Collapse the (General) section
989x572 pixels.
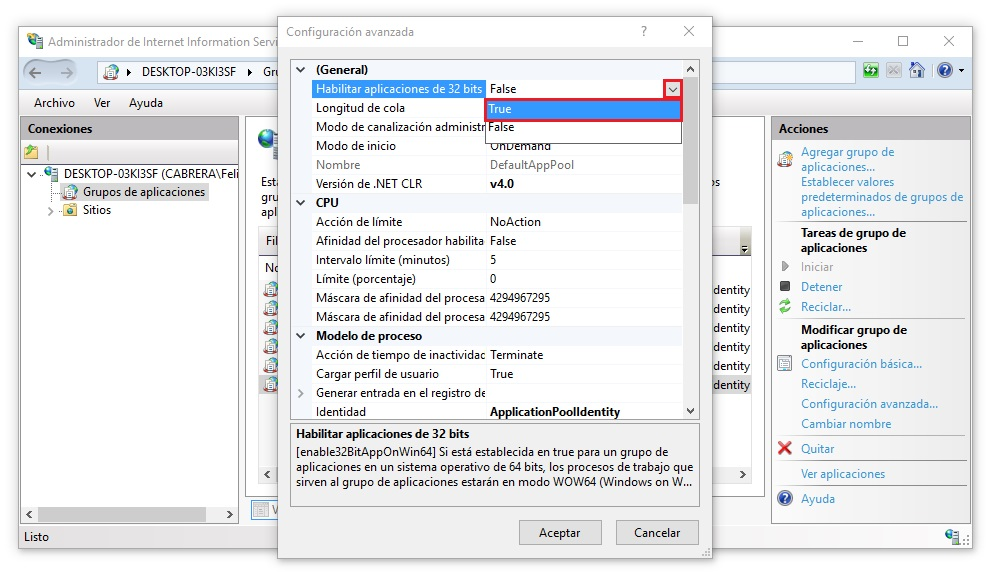pos(301,70)
